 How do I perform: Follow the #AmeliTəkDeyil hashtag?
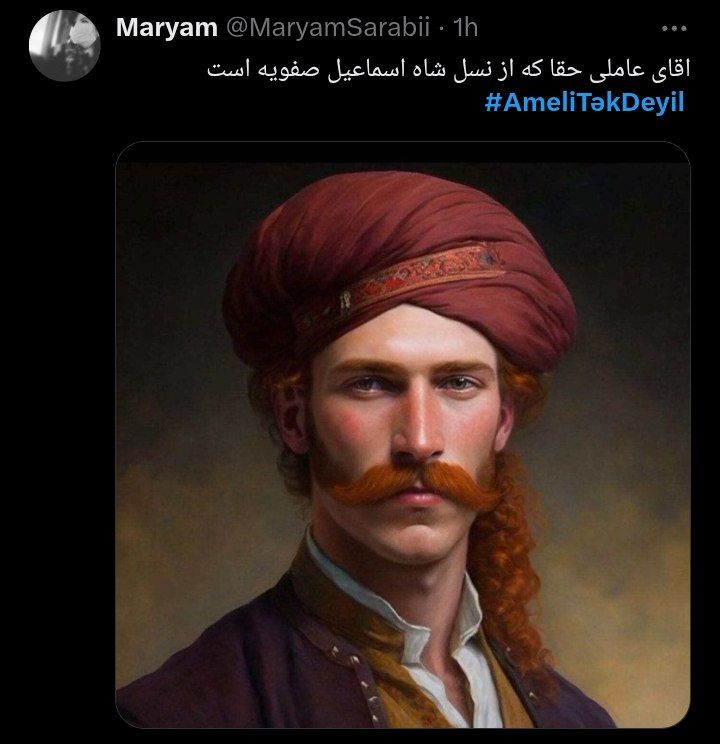point(584,102)
